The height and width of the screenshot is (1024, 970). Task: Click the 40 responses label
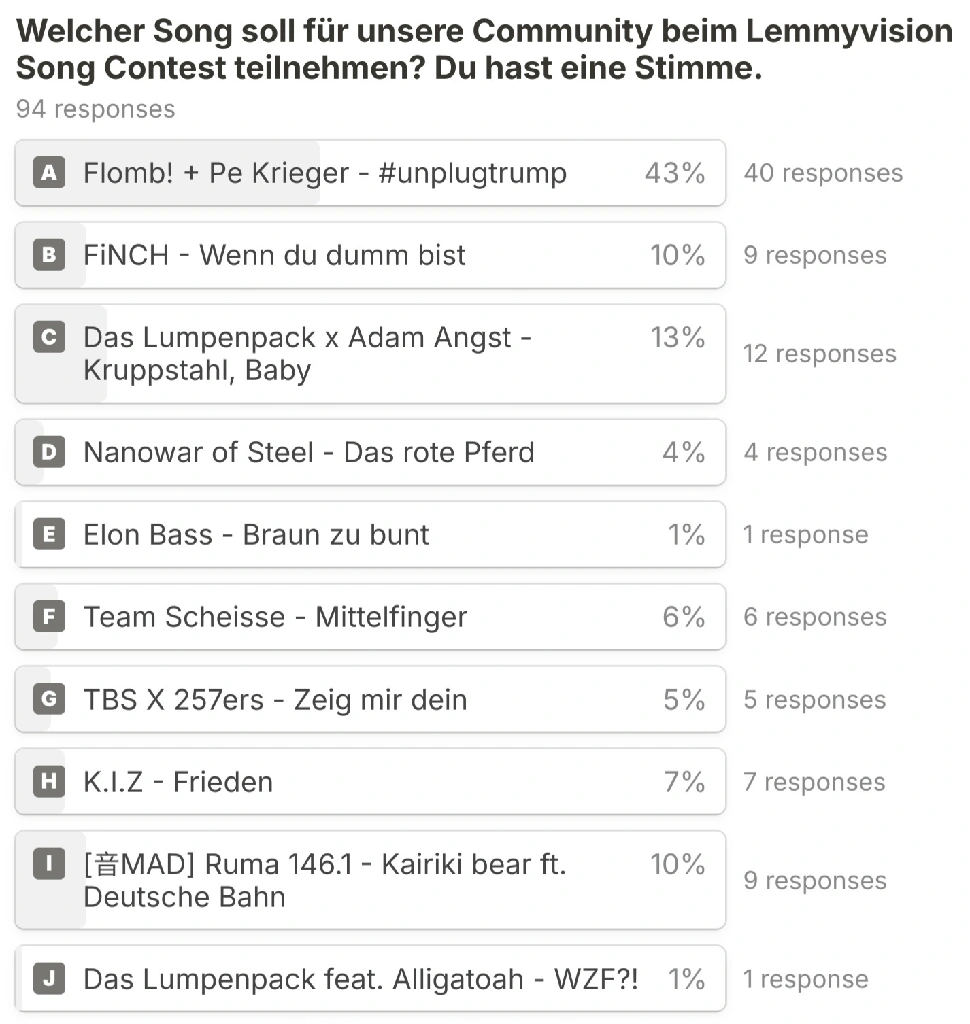tap(823, 173)
